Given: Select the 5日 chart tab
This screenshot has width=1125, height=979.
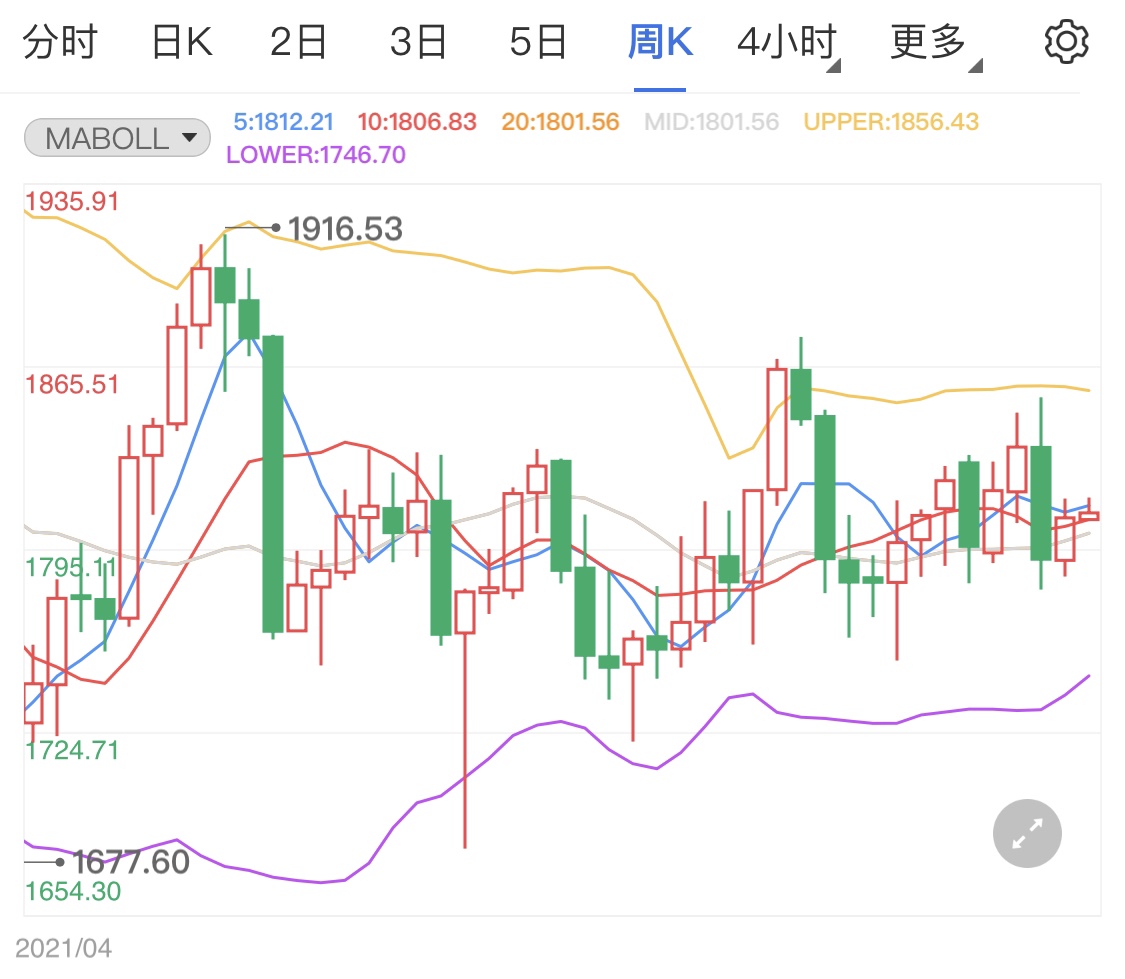Looking at the screenshot, I should tap(538, 43).
